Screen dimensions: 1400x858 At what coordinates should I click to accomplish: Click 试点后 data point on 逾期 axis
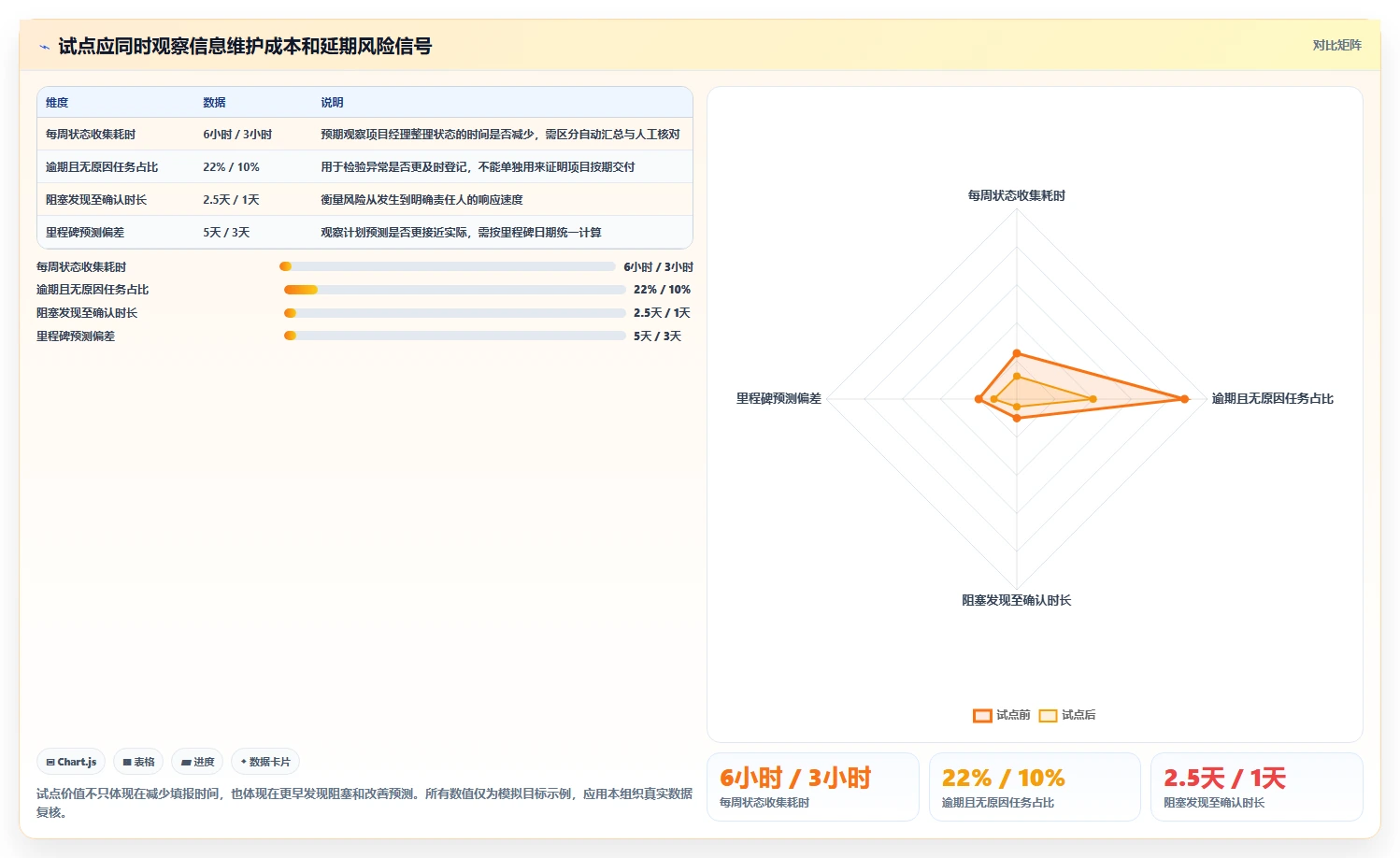(1093, 399)
